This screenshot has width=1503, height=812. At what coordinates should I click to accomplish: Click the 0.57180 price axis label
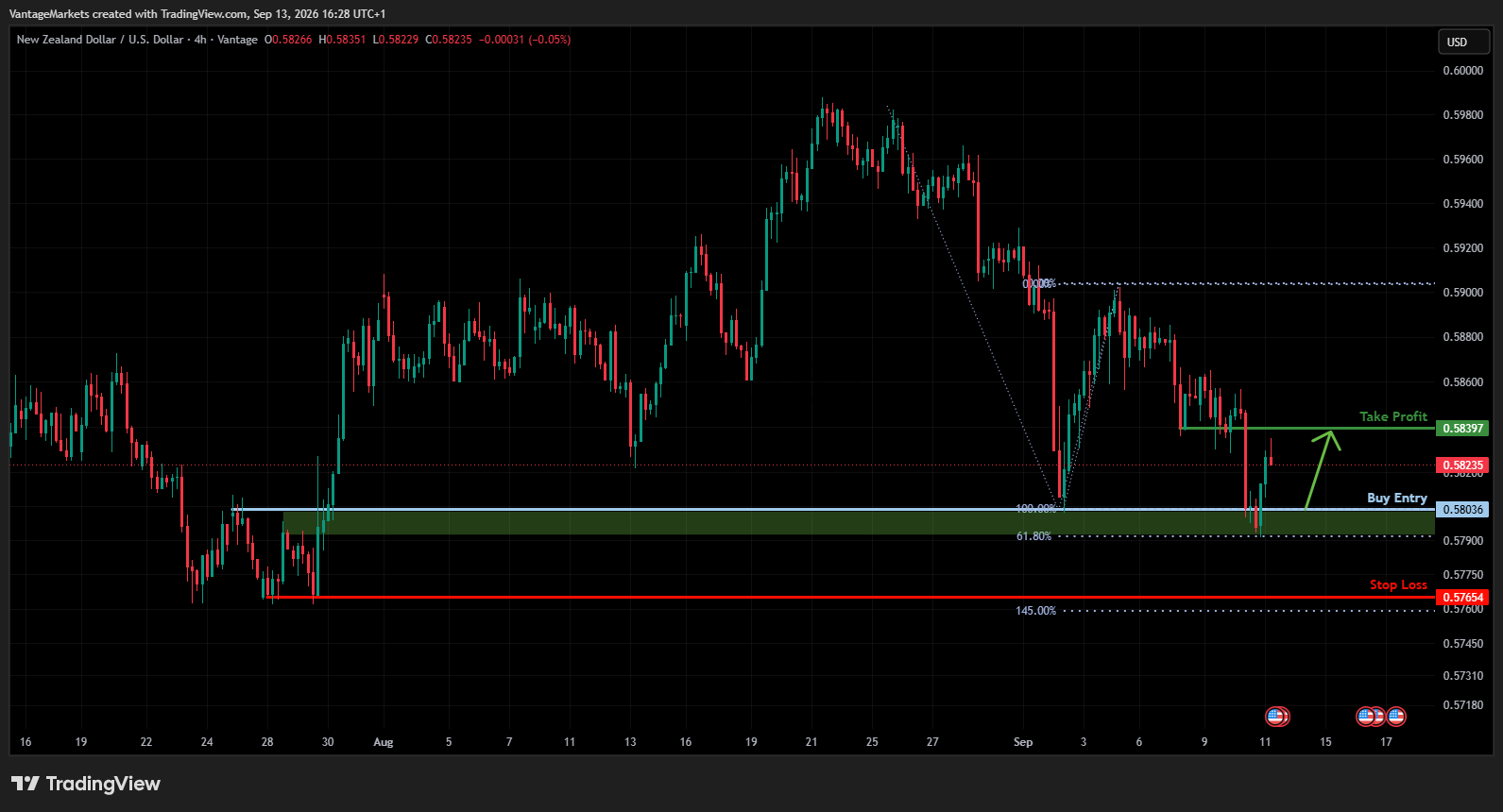[x=1462, y=705]
